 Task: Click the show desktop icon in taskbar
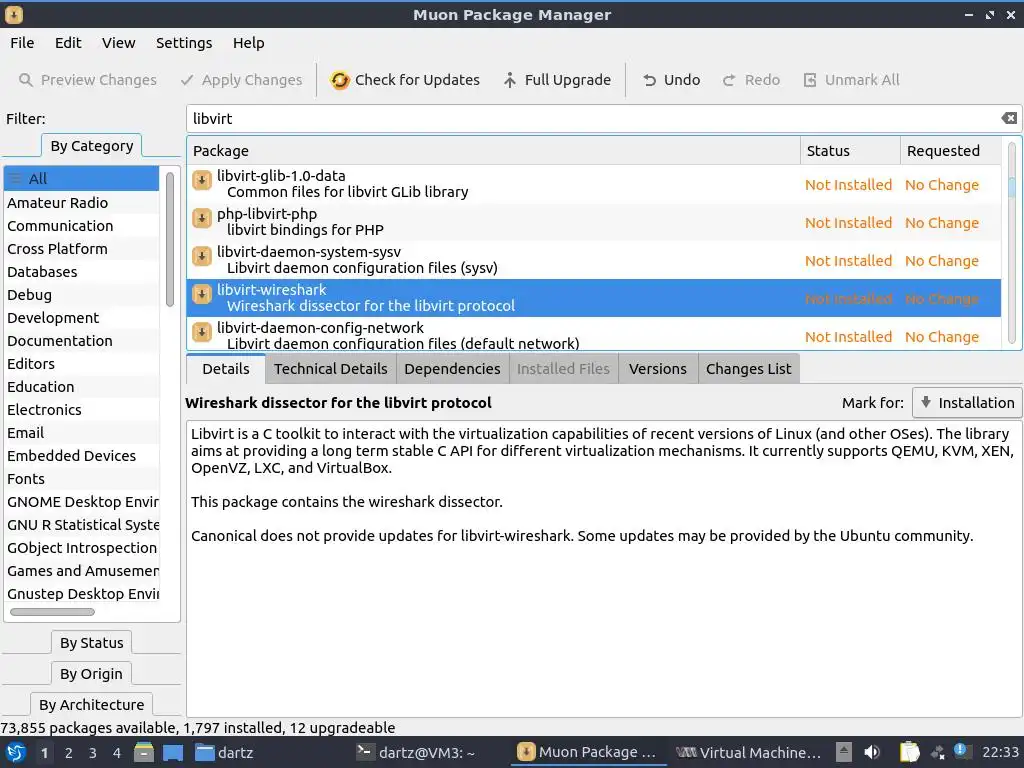173,752
